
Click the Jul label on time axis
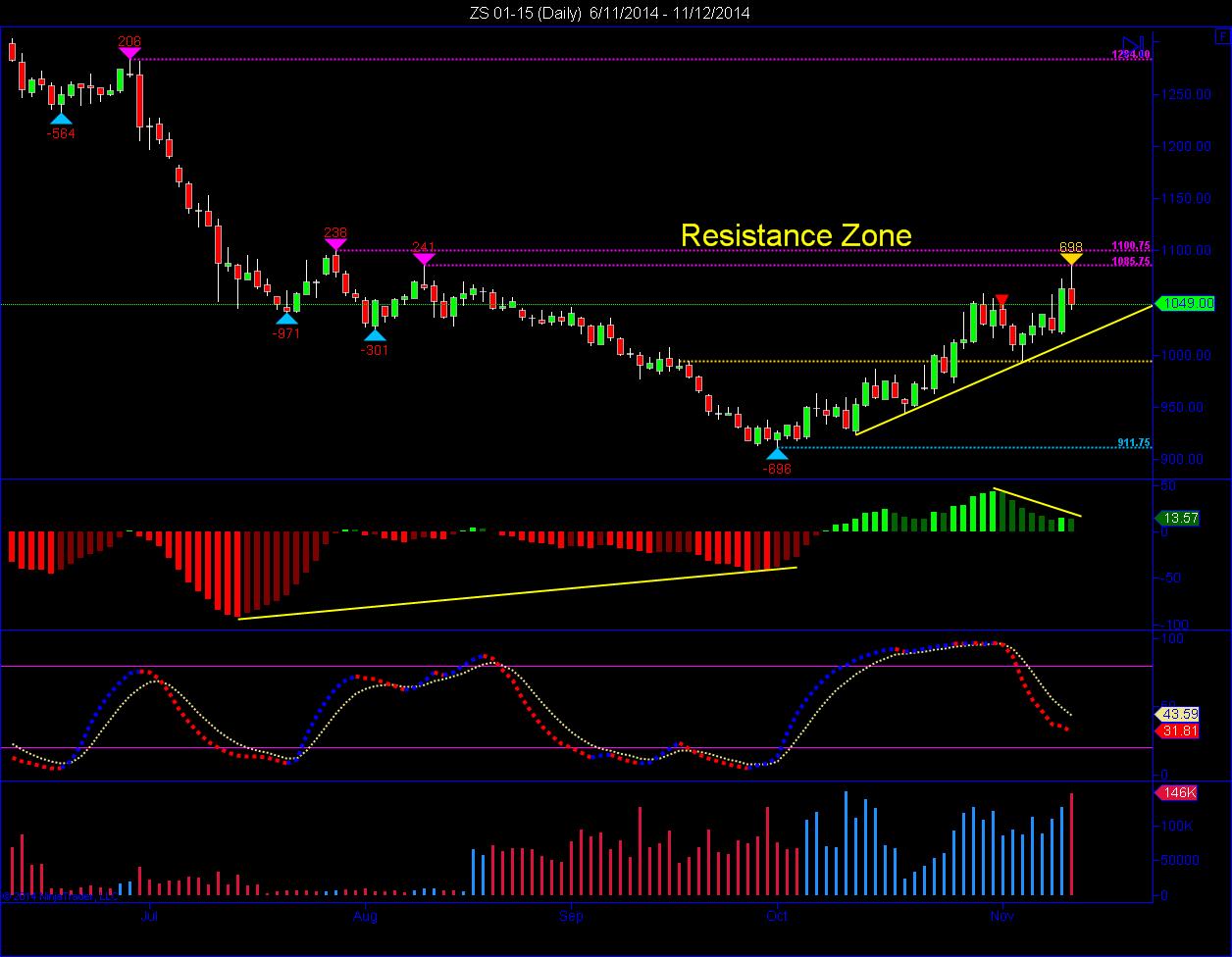tap(150, 917)
